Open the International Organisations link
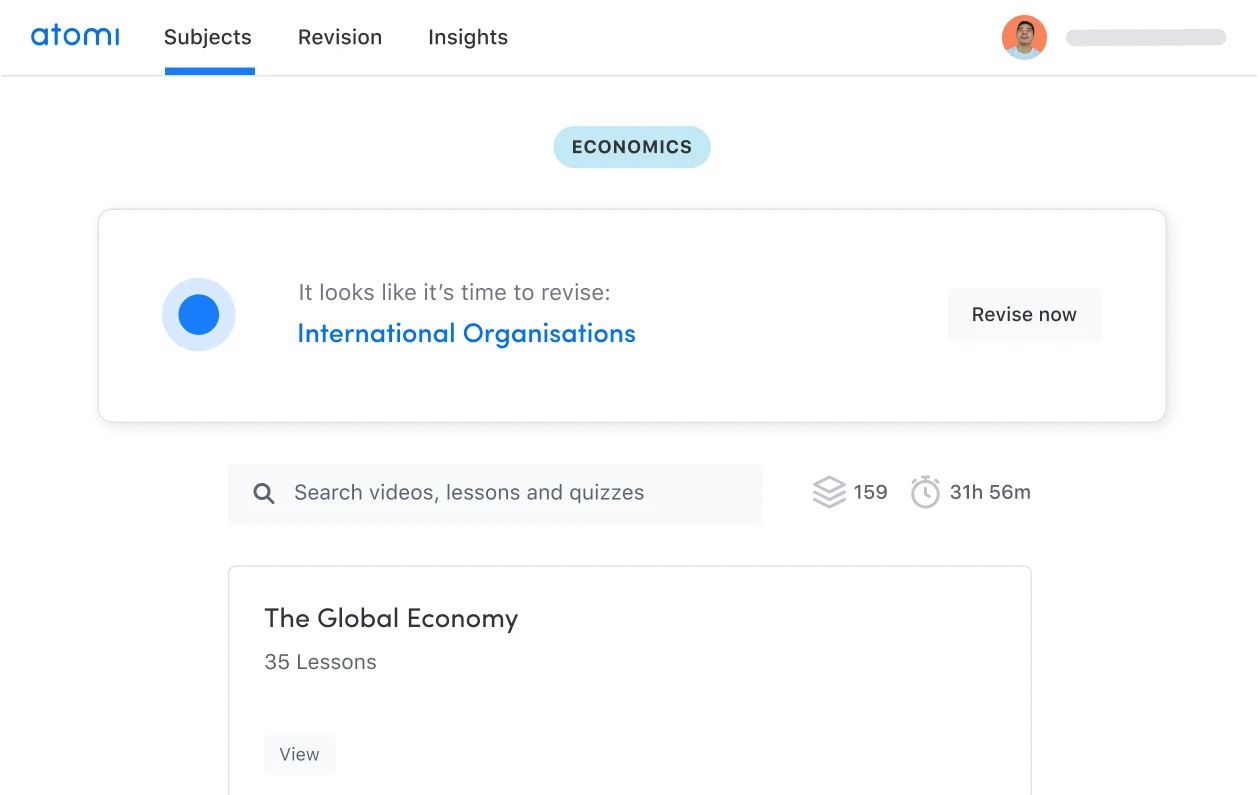Viewport: 1260px width, 795px height. click(x=466, y=334)
